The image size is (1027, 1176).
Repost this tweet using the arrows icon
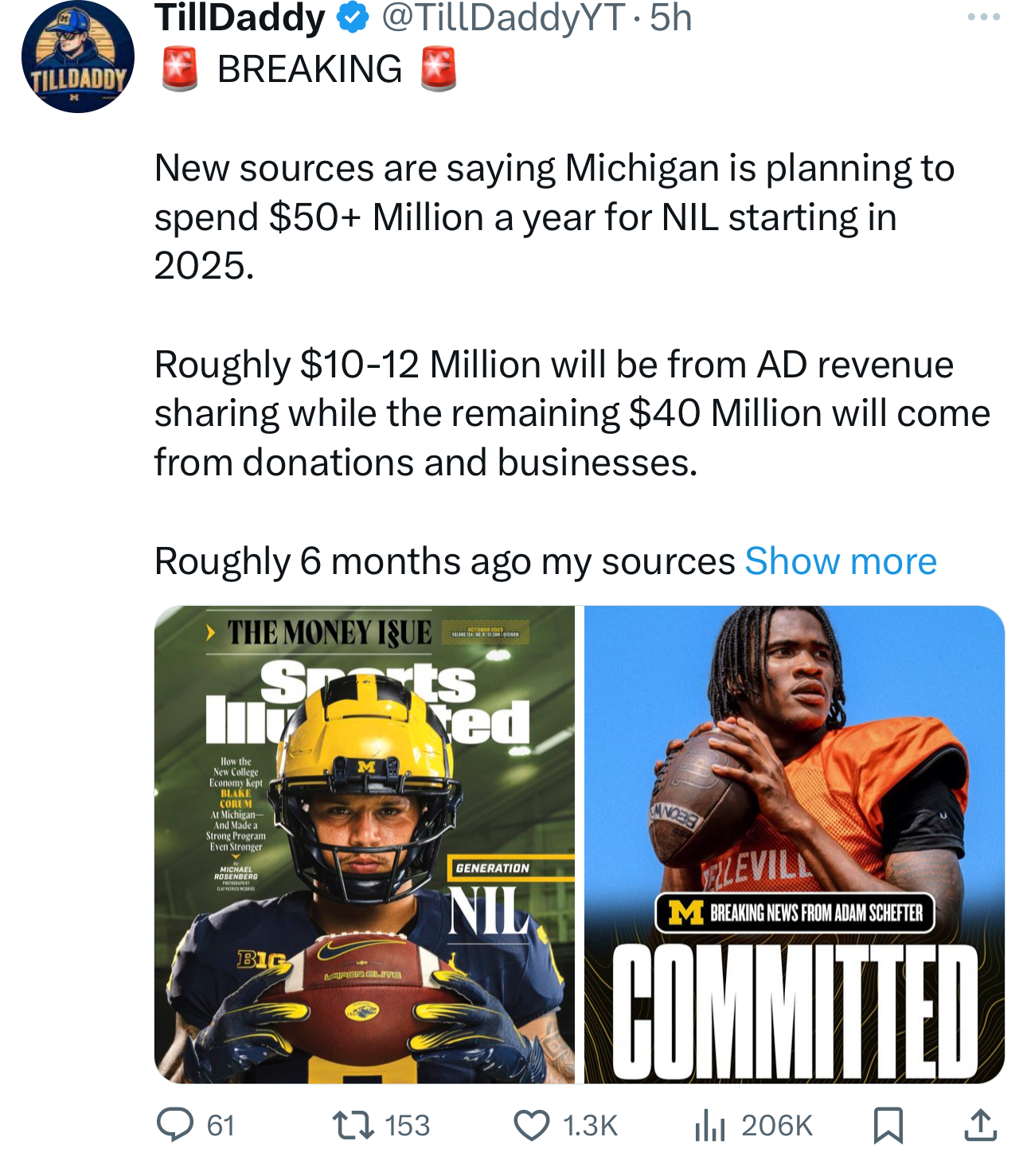(x=354, y=1124)
